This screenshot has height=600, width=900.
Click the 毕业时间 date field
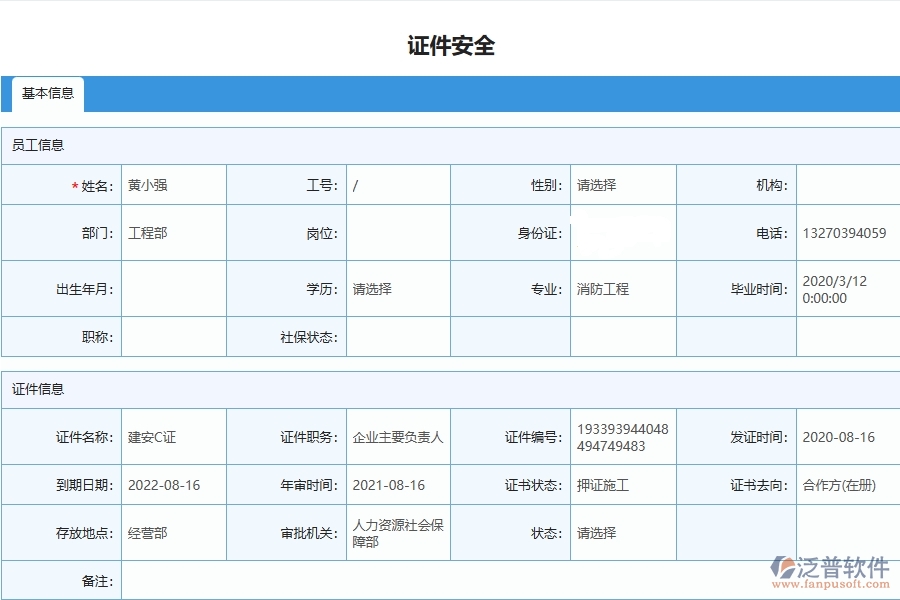845,289
